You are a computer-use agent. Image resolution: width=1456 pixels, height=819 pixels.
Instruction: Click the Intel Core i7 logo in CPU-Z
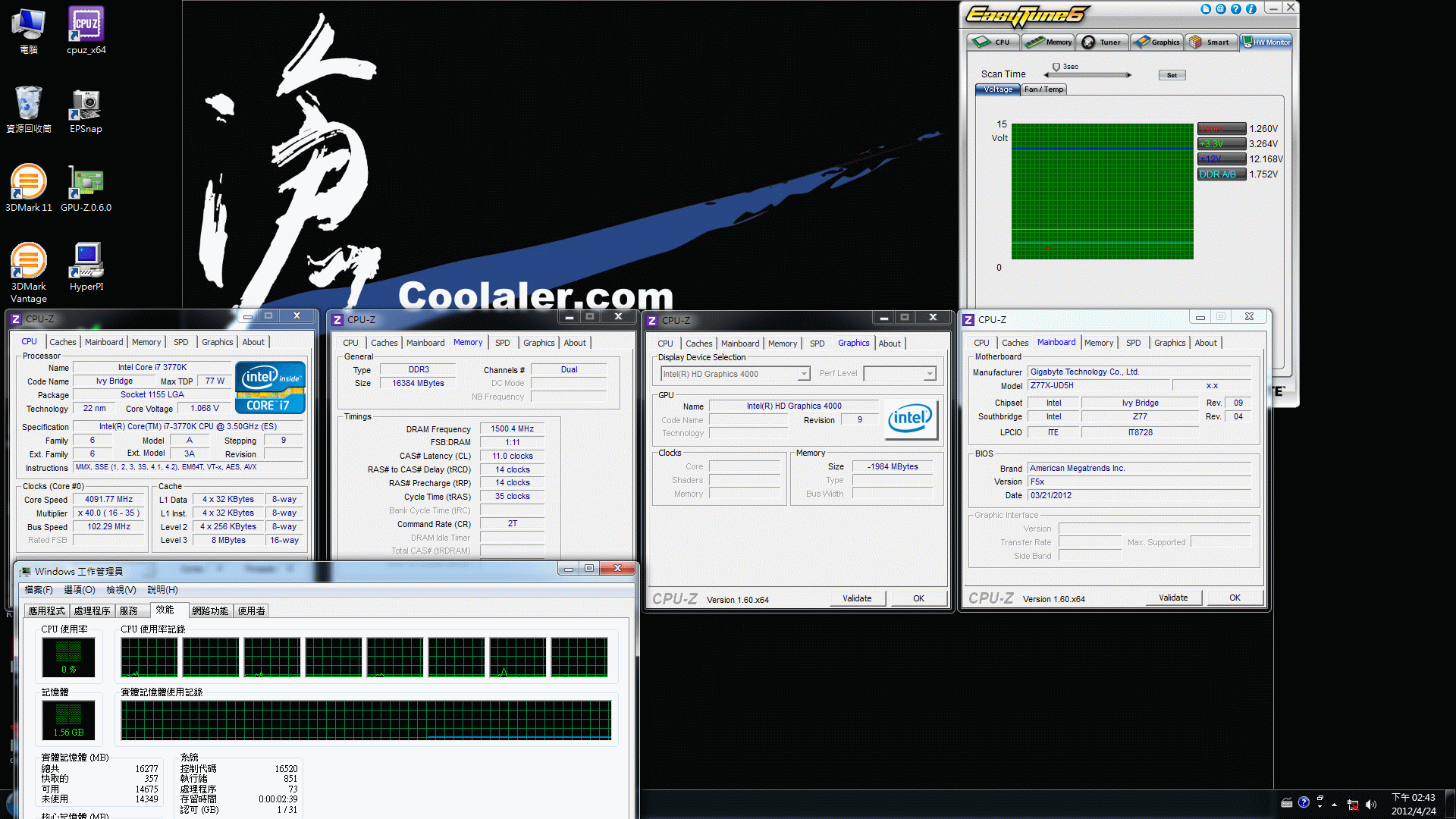pos(270,387)
